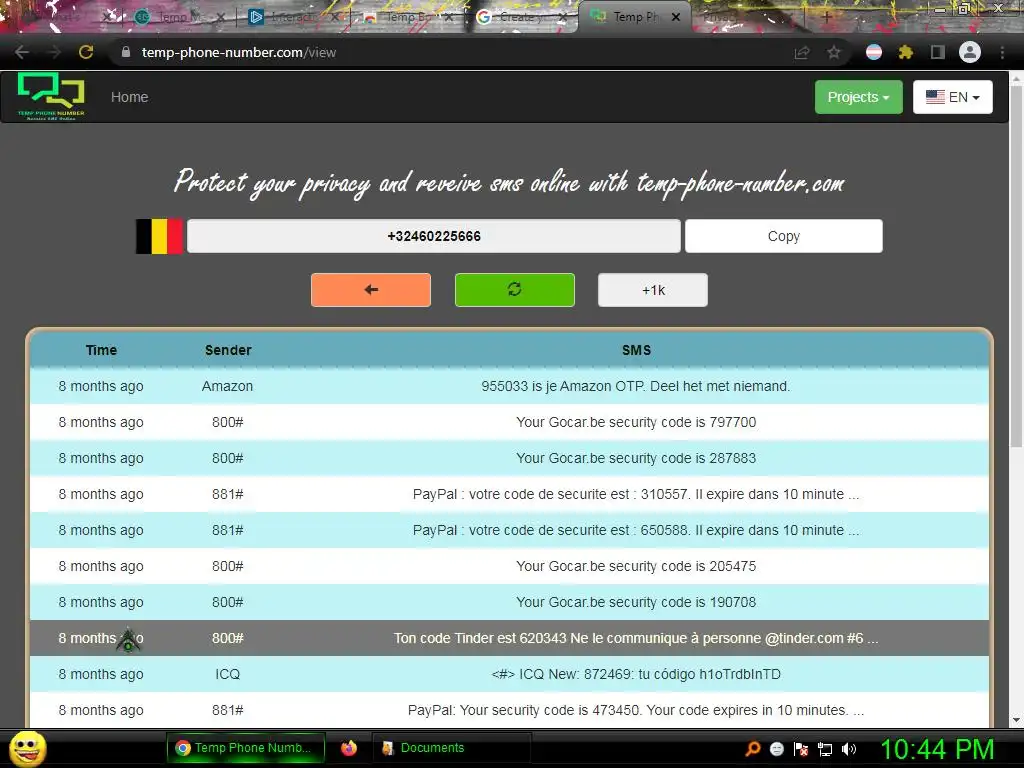Open a new tab with plus button
The height and width of the screenshot is (768, 1024).
(827, 17)
